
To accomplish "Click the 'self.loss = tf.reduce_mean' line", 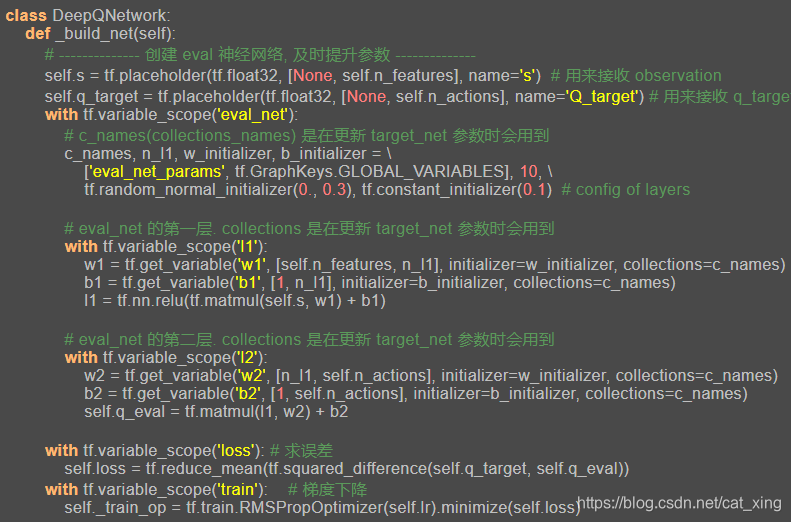I will pos(346,469).
